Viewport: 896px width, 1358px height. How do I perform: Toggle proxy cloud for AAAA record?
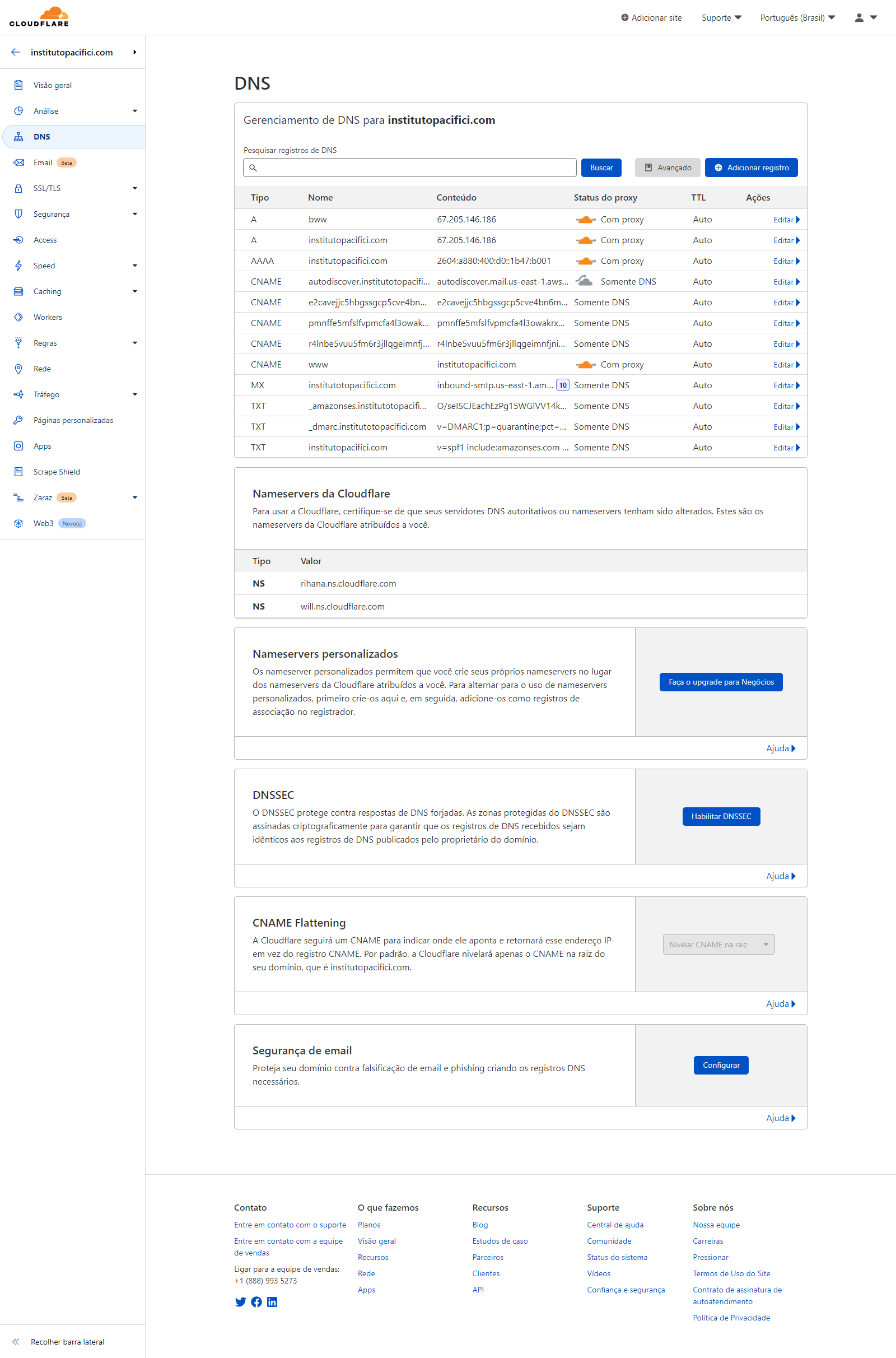pyautogui.click(x=586, y=261)
